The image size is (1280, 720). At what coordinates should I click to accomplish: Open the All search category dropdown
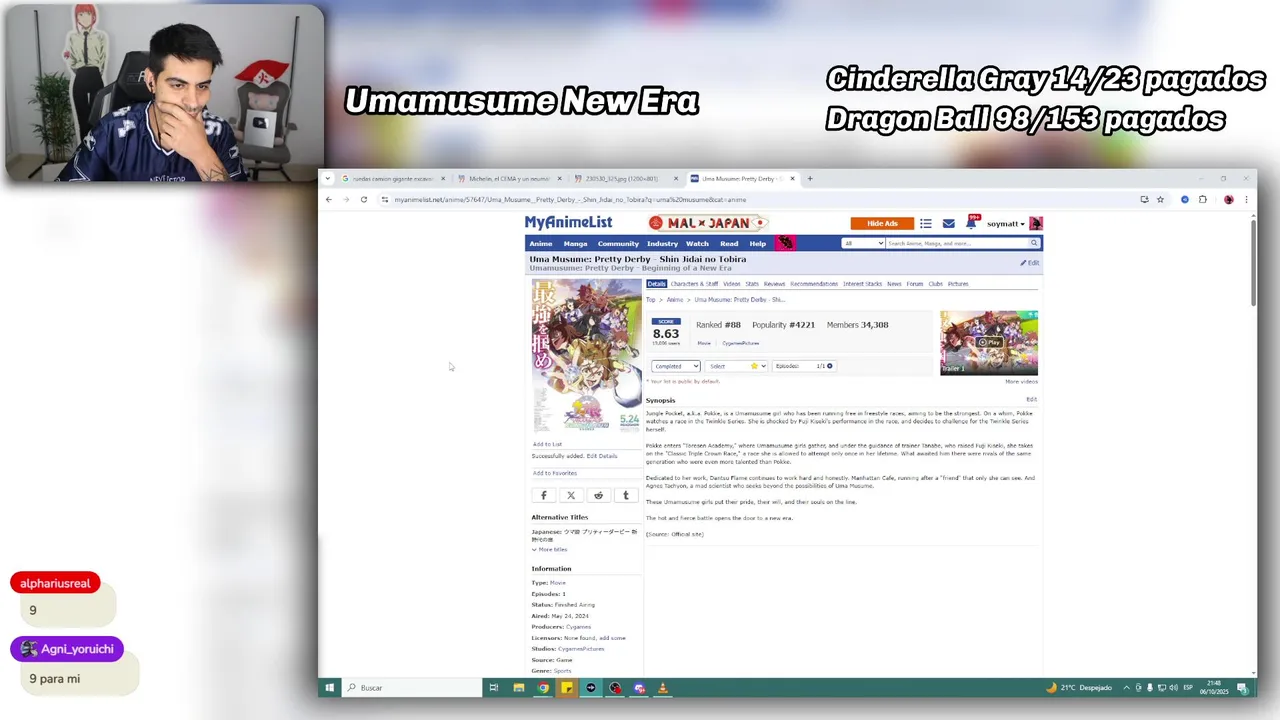(864, 243)
